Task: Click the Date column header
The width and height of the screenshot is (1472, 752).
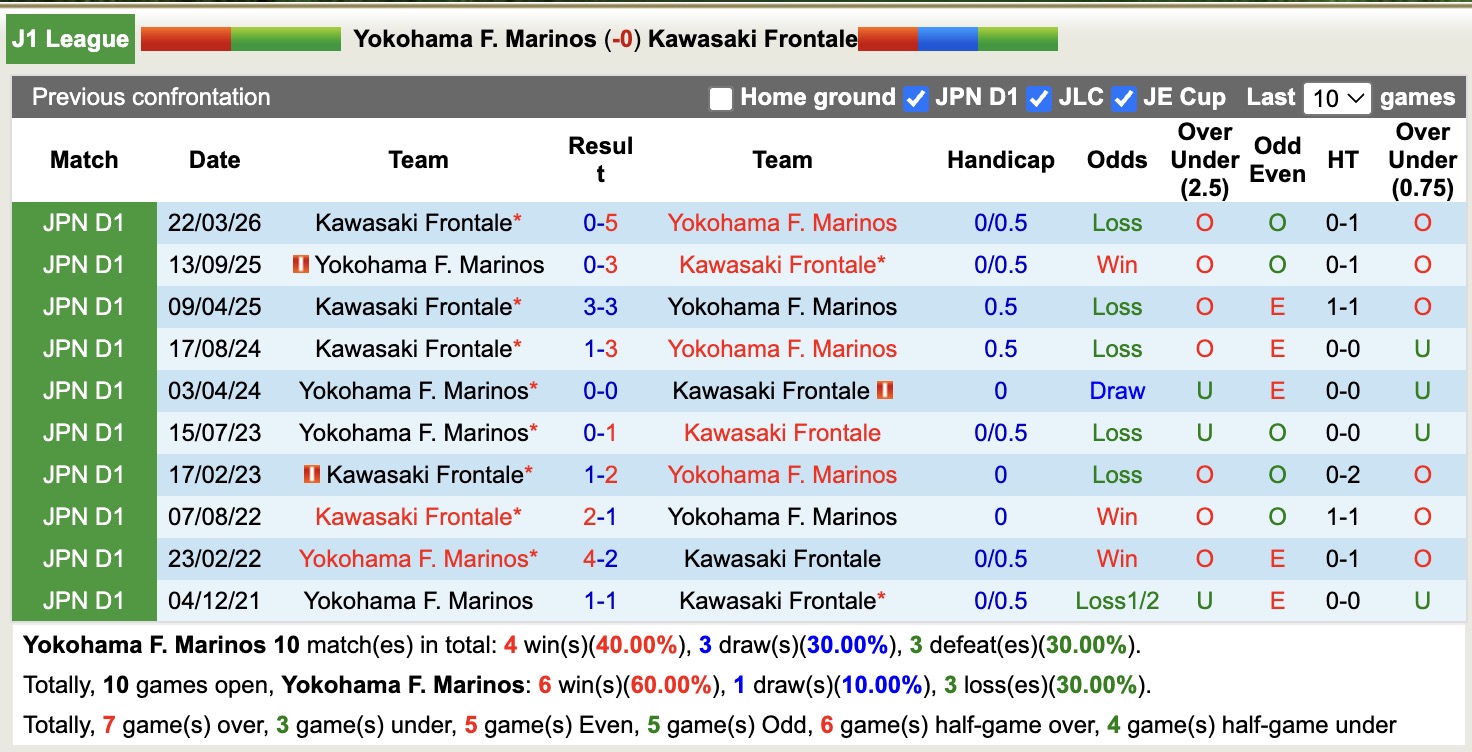Action: tap(213, 159)
